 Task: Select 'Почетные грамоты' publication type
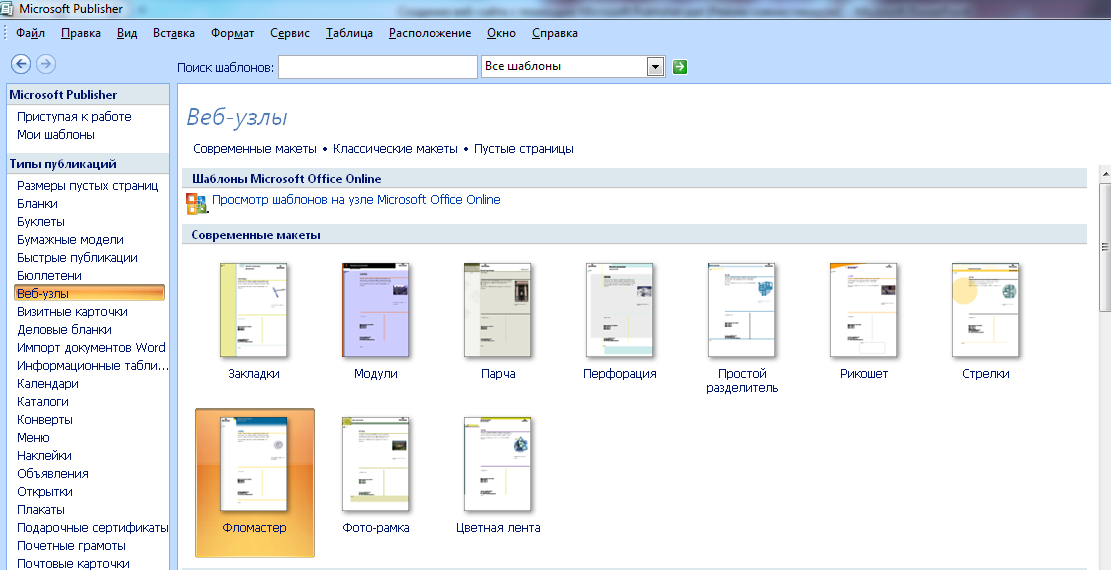[x=72, y=546]
